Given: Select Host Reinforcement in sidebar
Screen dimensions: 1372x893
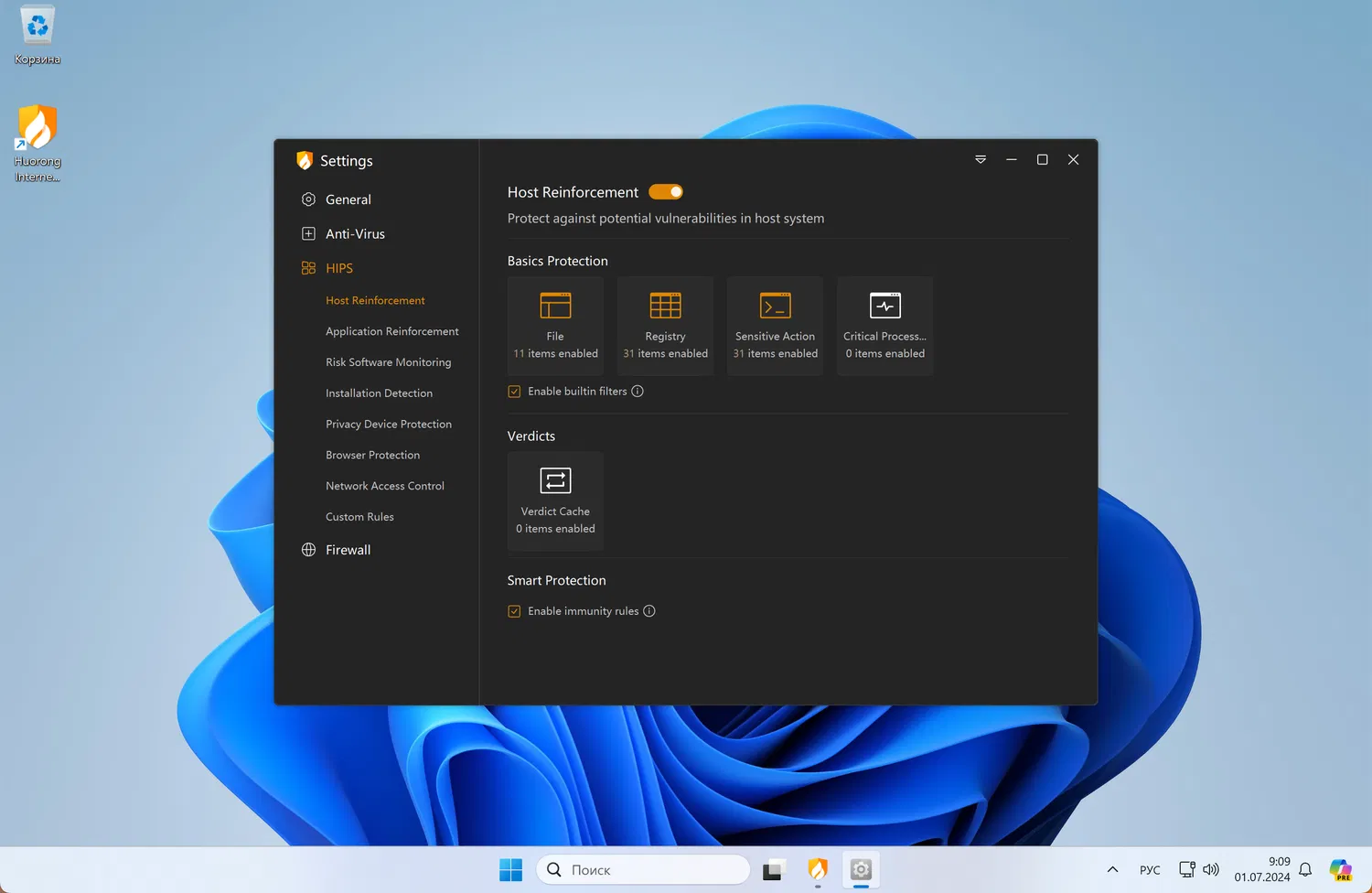Looking at the screenshot, I should click(x=375, y=300).
